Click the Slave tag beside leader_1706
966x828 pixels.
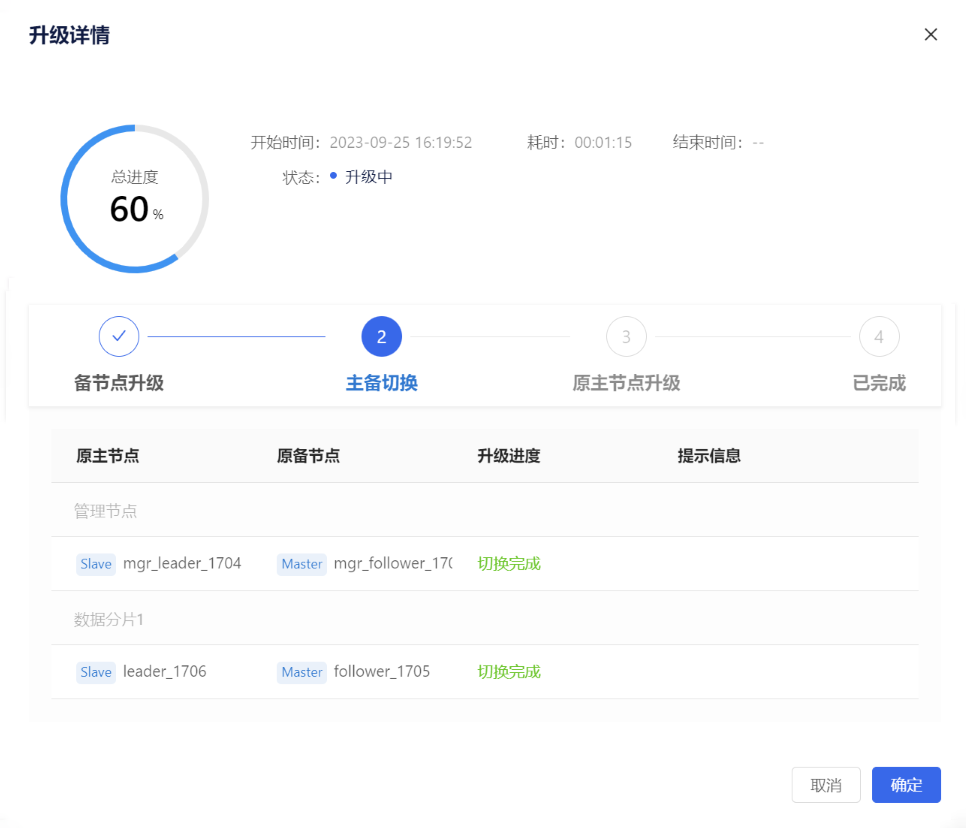(95, 672)
